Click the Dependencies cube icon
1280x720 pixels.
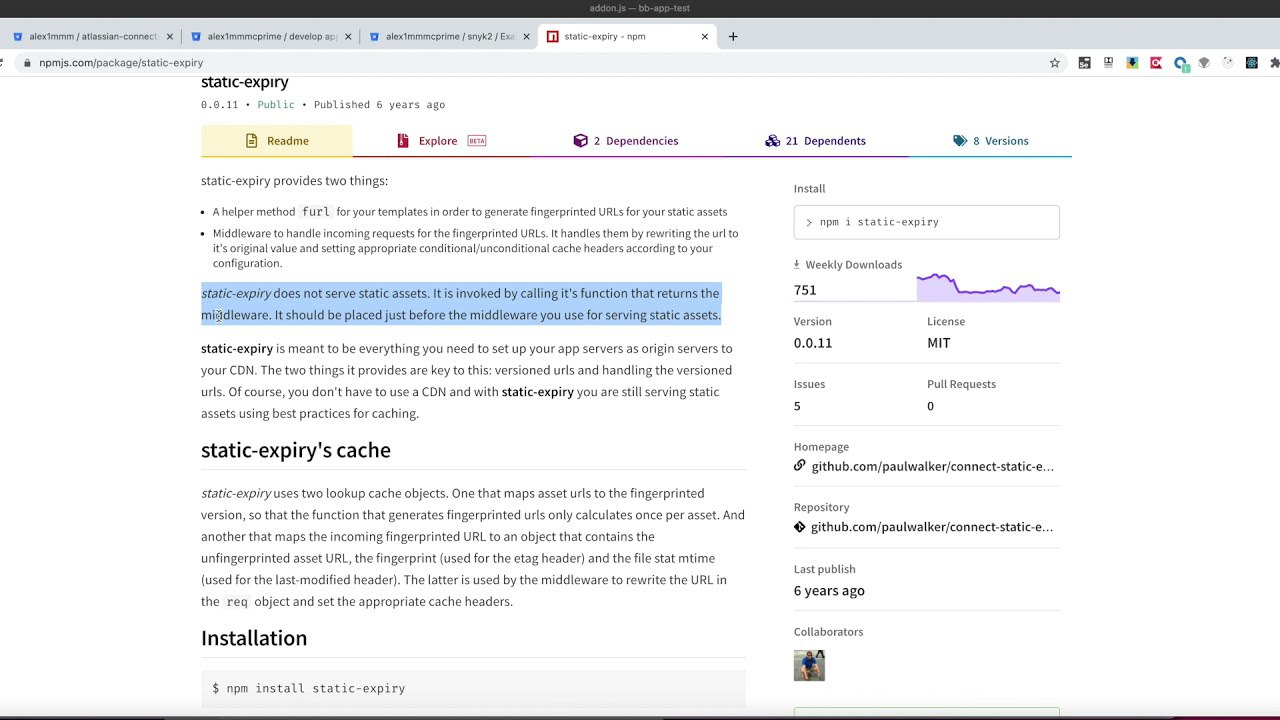click(580, 141)
